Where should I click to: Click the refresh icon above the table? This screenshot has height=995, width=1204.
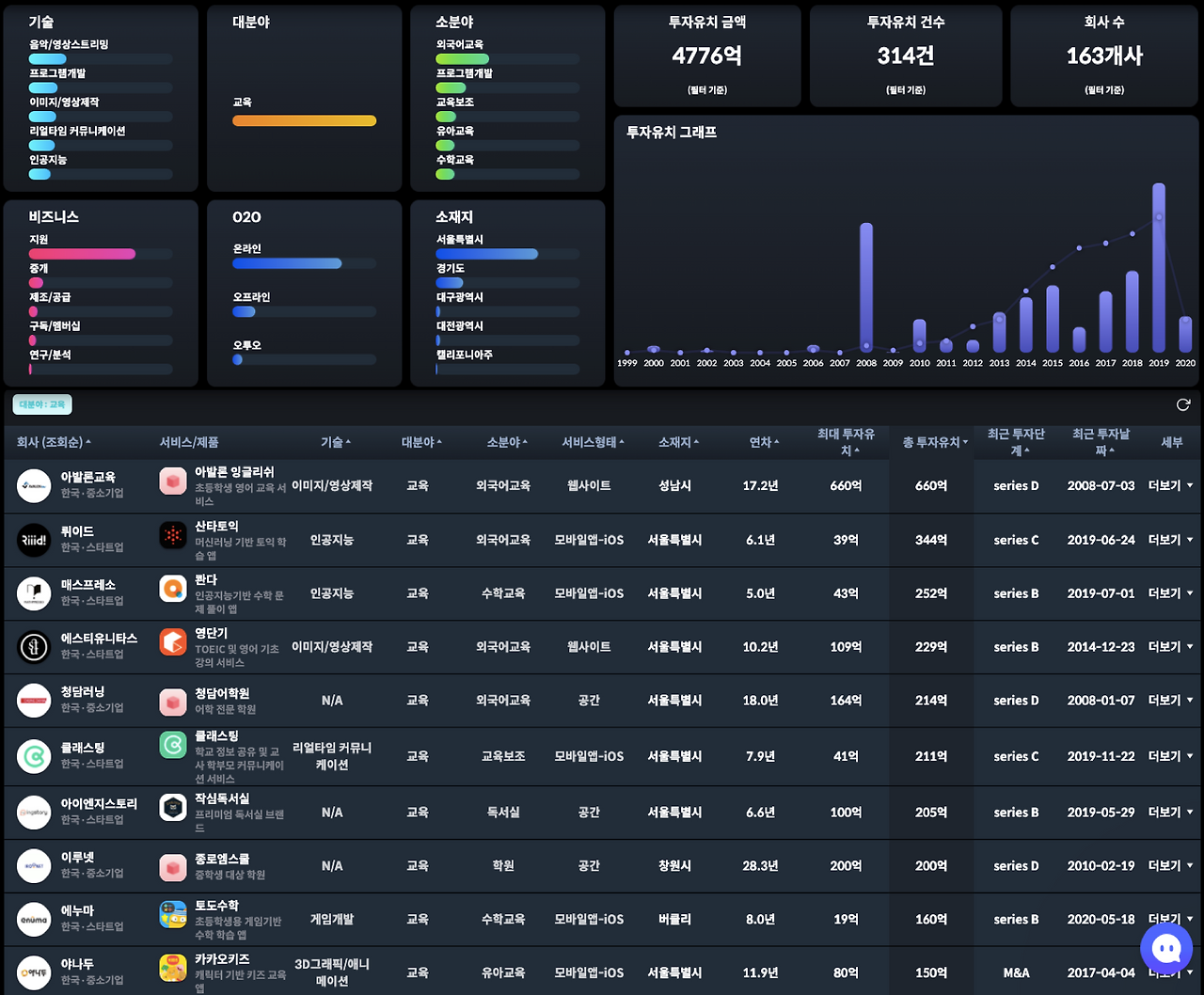1183,404
